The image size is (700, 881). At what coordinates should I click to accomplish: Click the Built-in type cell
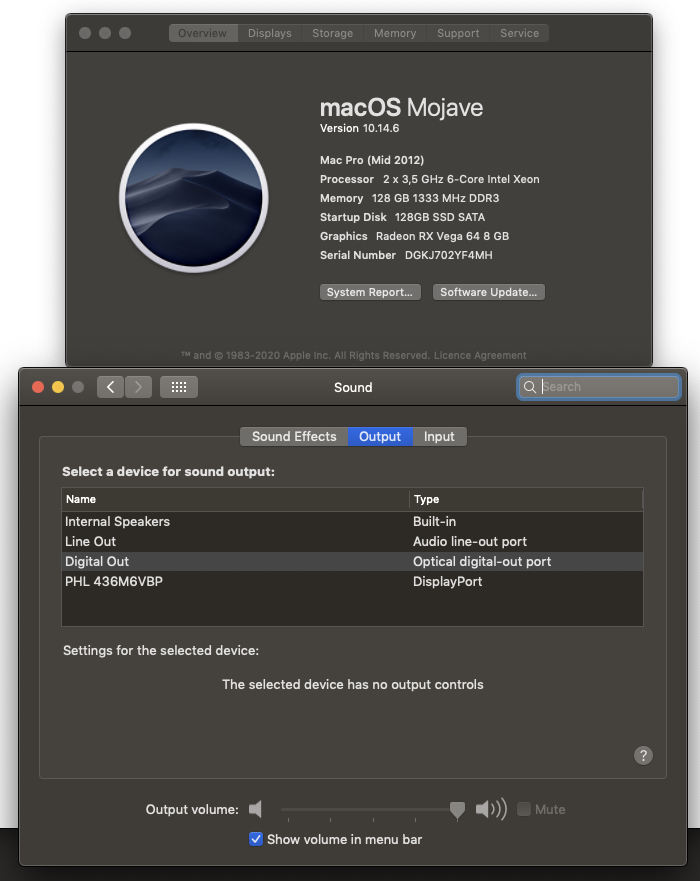[434, 521]
